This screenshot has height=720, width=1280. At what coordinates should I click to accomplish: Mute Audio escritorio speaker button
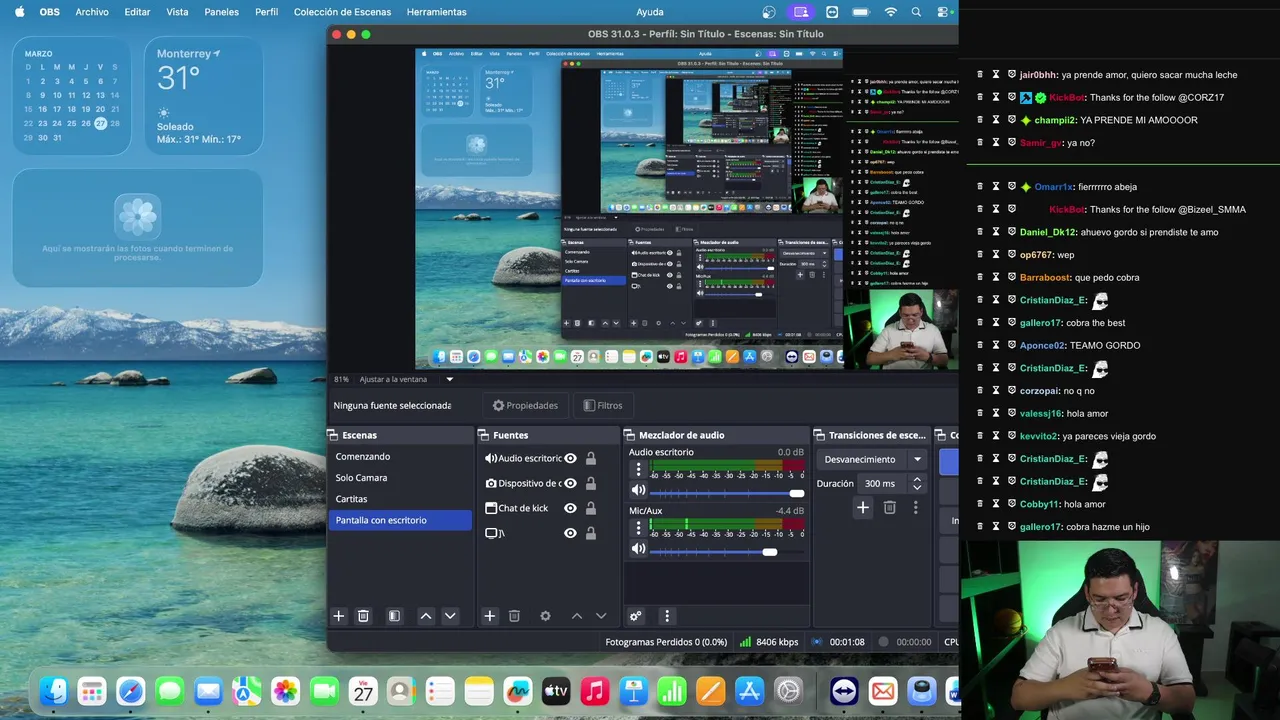(x=638, y=490)
